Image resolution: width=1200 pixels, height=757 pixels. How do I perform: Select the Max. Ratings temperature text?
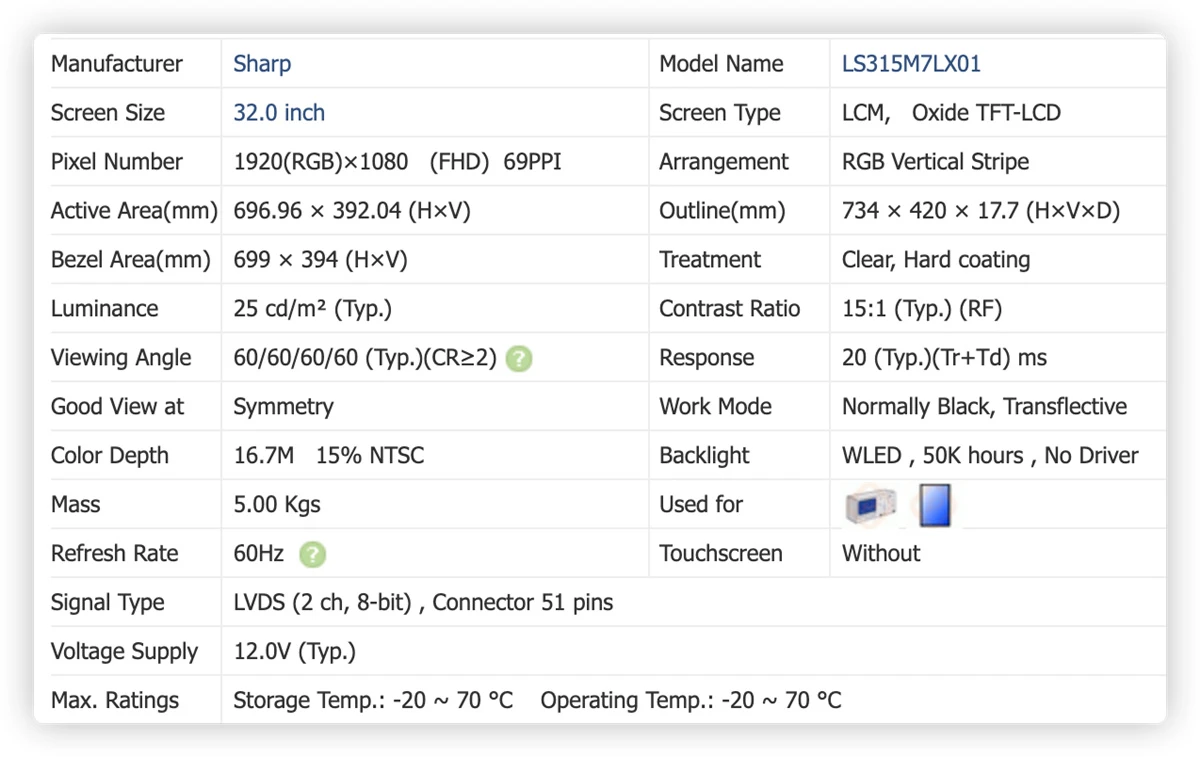(537, 701)
